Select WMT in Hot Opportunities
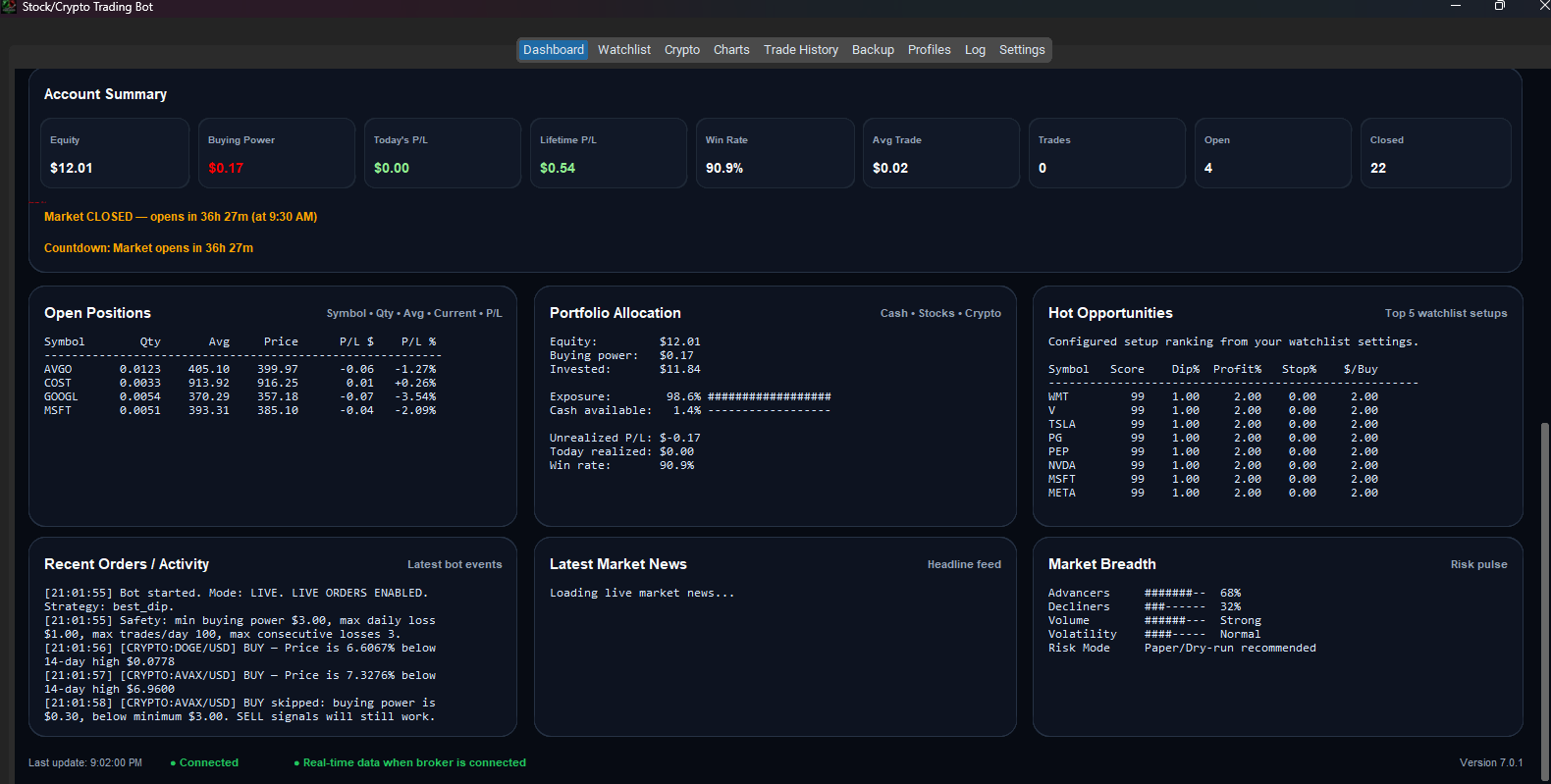Viewport: 1551px width, 784px height. click(x=1213, y=396)
